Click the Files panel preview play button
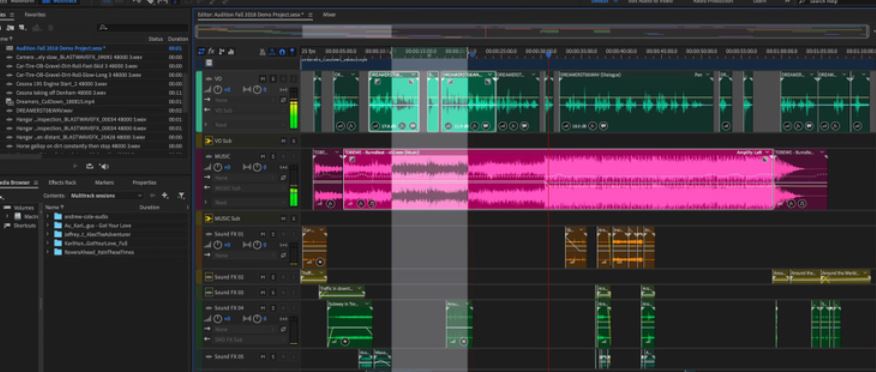The height and width of the screenshot is (372, 876). (75, 166)
